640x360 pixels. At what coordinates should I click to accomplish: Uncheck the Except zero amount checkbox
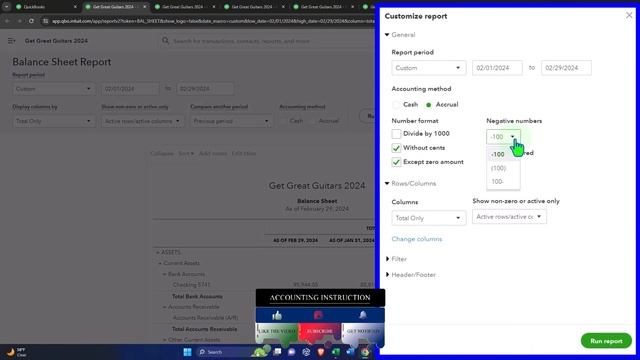[x=396, y=162]
